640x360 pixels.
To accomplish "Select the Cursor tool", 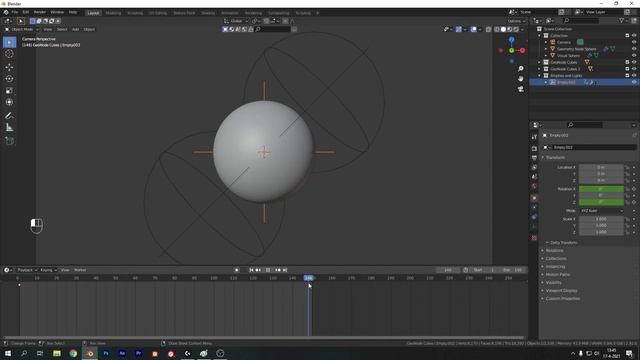I will click(x=9, y=54).
